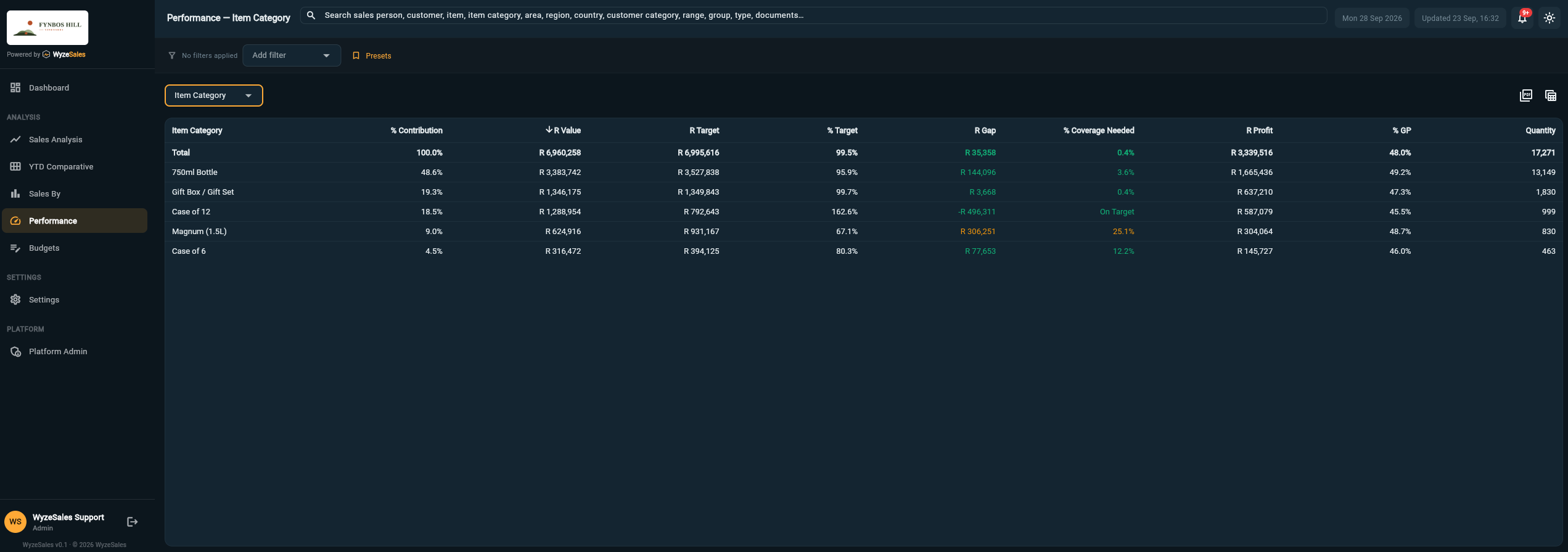
Task: Click the Presets bookmark icon
Action: pos(356,55)
